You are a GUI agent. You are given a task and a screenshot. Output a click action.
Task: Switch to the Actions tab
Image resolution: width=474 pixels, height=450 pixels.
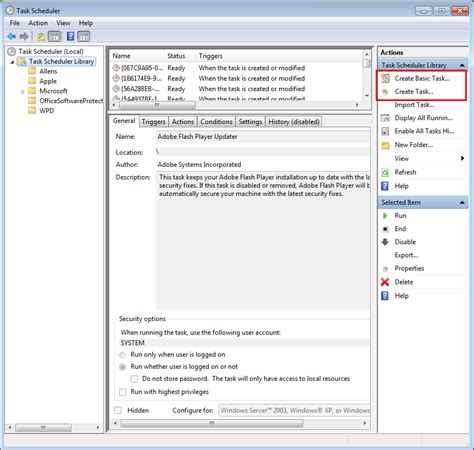click(183, 122)
